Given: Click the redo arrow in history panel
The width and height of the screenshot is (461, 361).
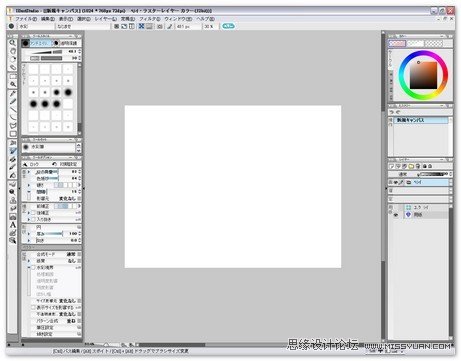Looking at the screenshot, I should 398,112.
